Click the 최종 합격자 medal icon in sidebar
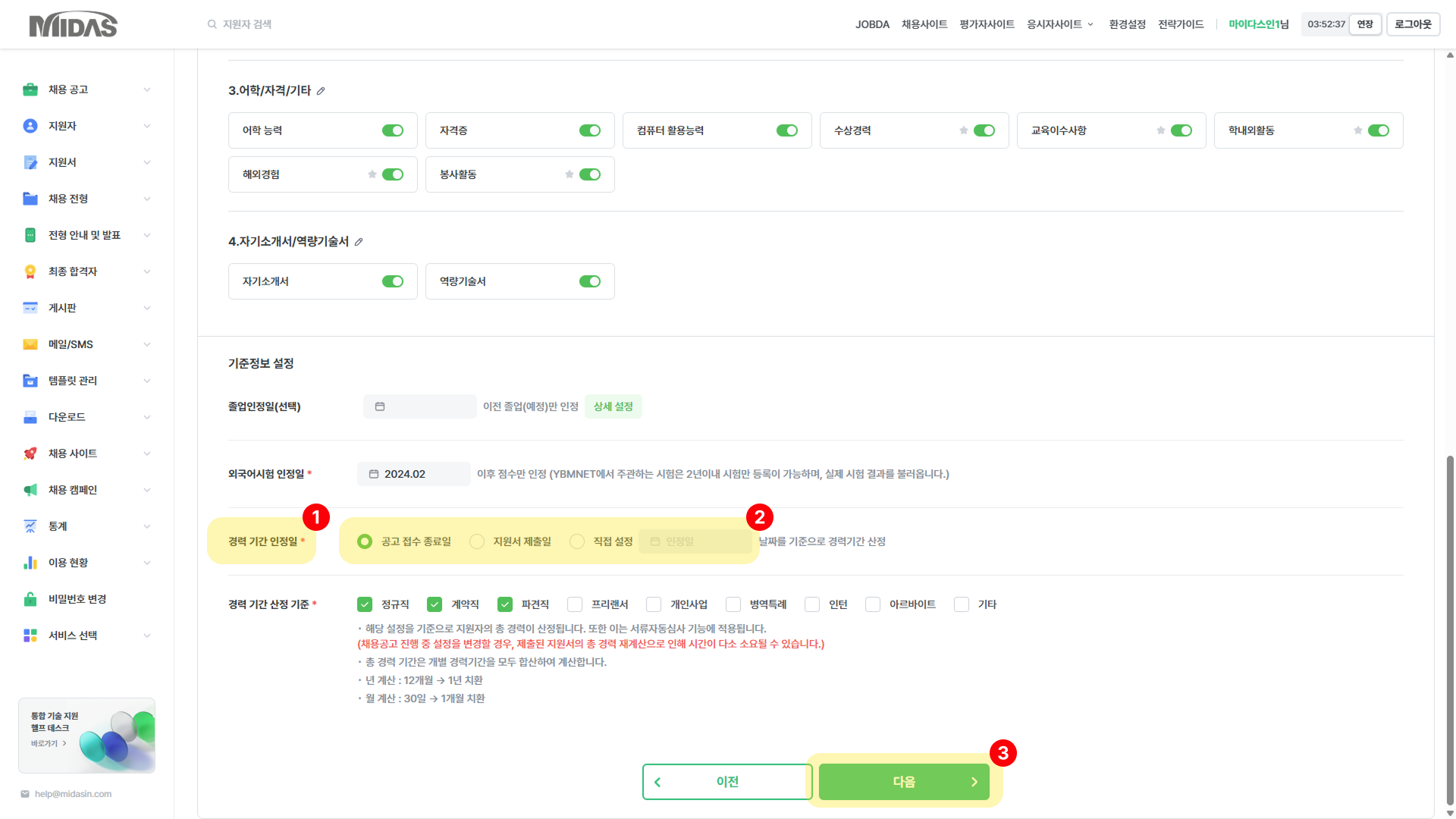 pos(30,271)
